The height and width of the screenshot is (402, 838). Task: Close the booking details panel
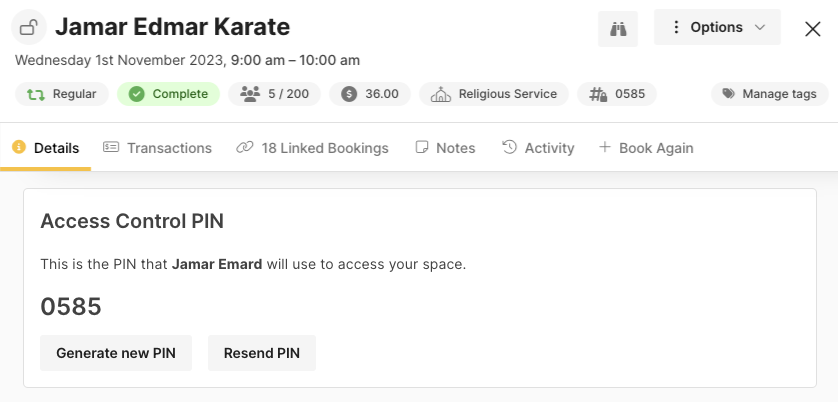(813, 28)
